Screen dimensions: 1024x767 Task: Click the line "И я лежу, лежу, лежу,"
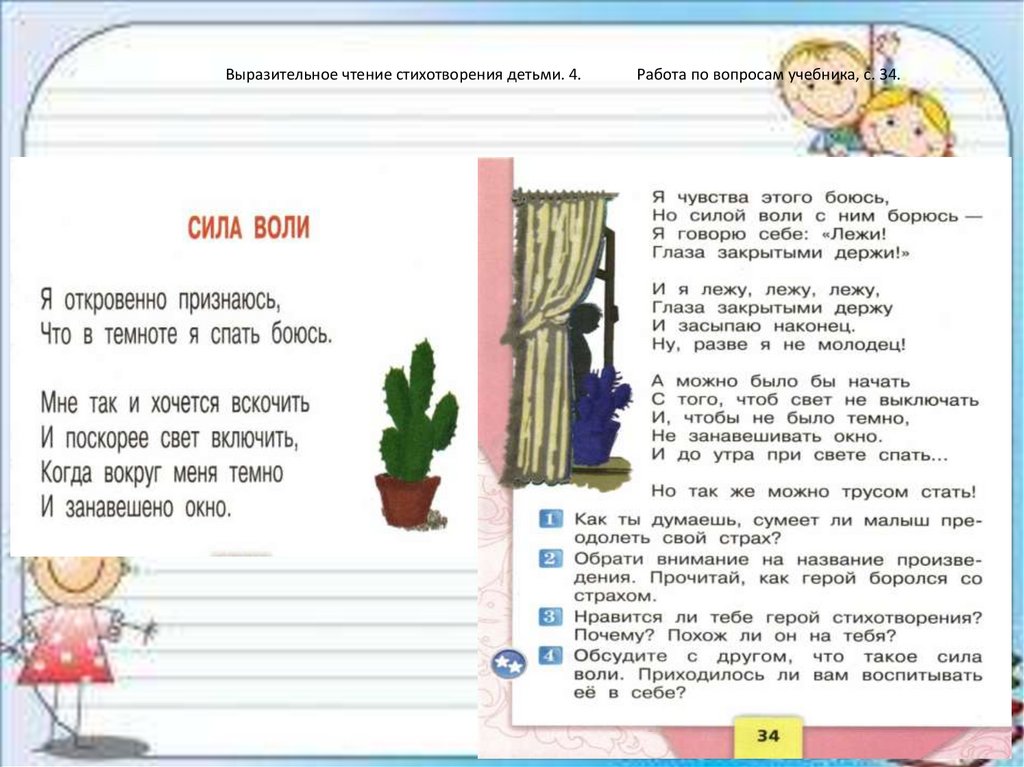(766, 289)
